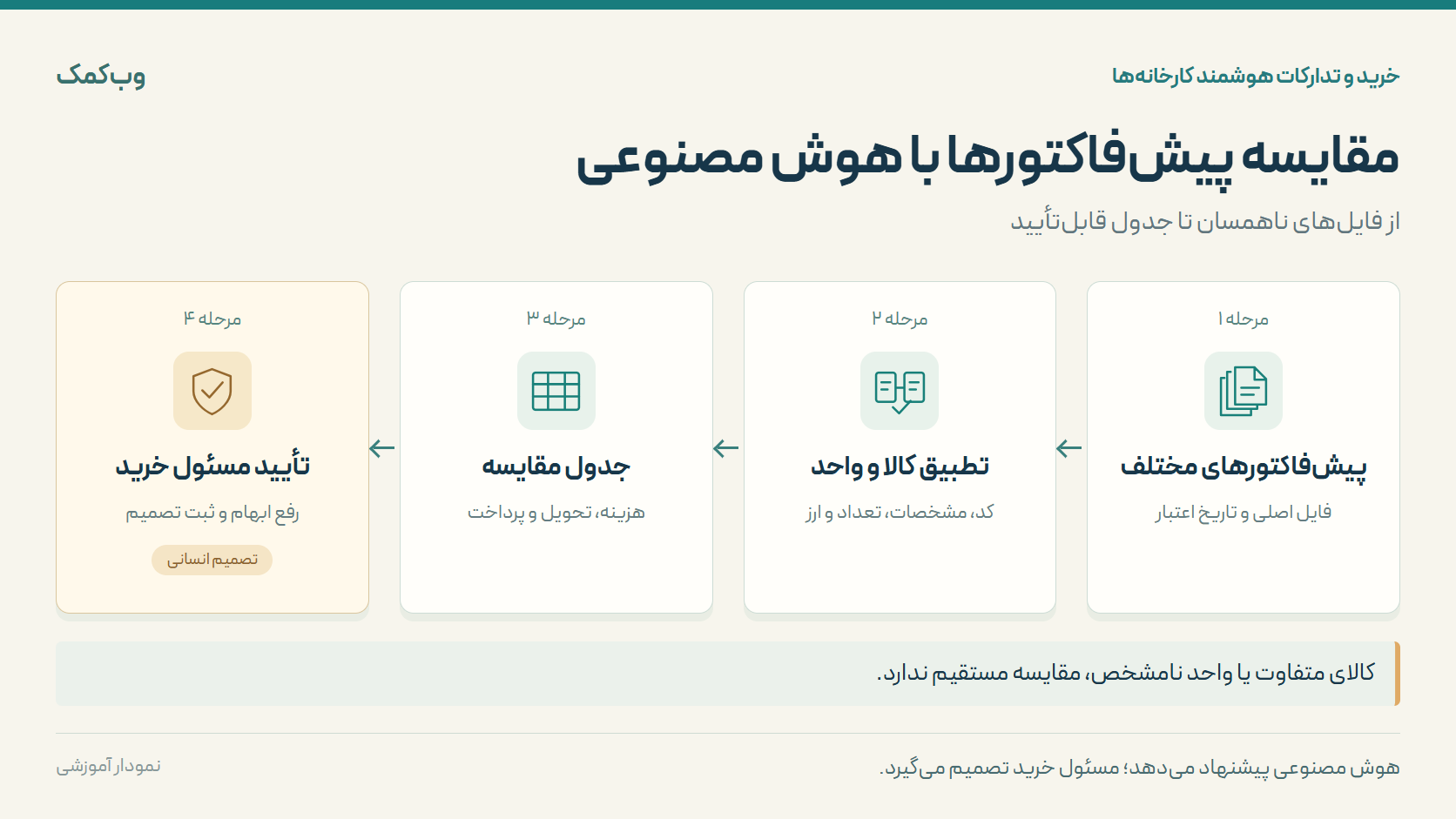Click the stacked documents icon in stage ۱
1456x819 pixels.
(1243, 391)
